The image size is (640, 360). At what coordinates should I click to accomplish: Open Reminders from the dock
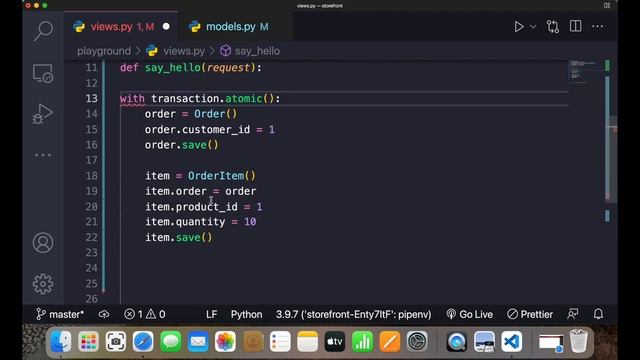(280, 341)
